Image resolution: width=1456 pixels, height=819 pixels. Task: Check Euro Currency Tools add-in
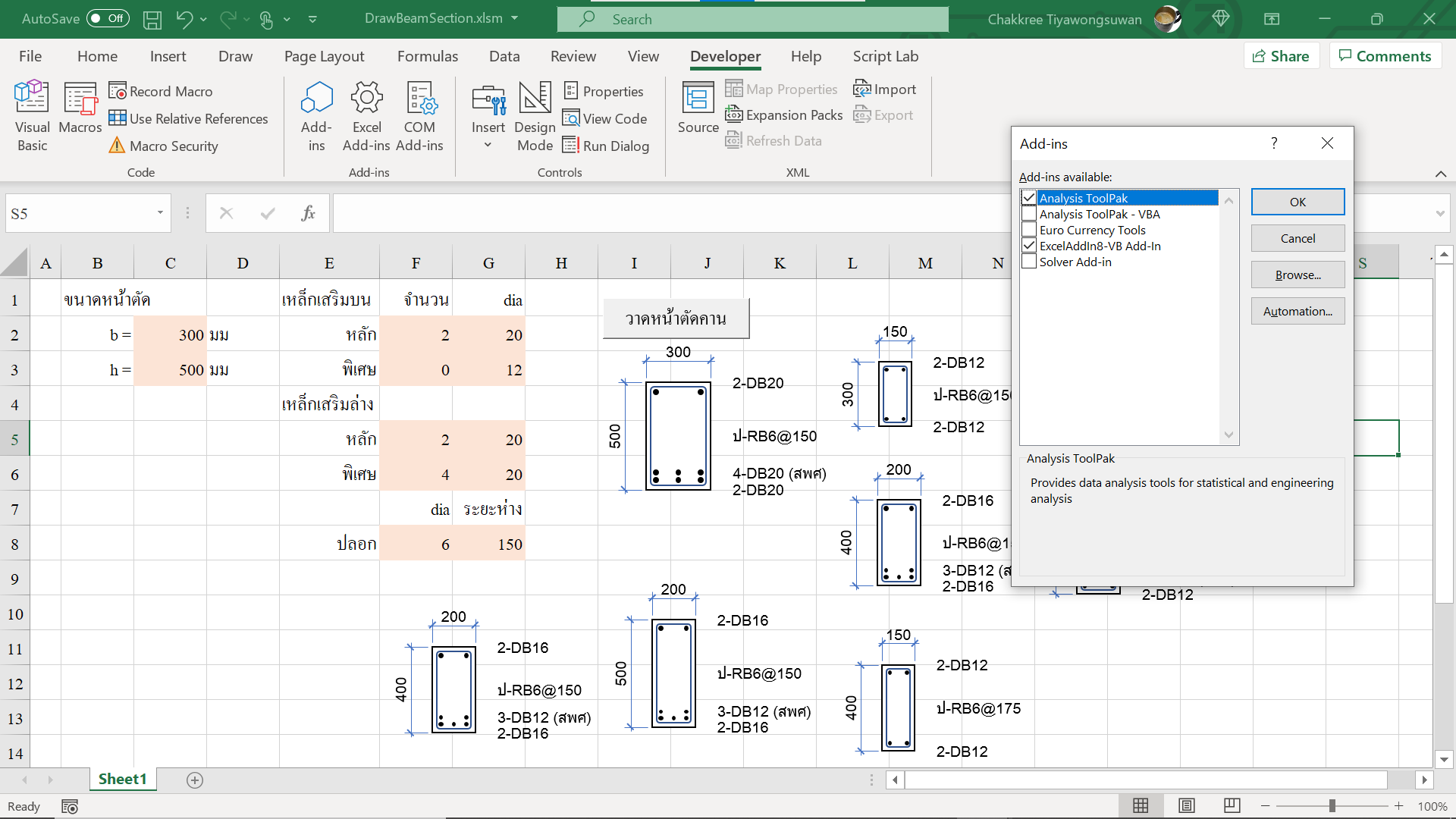click(1029, 230)
